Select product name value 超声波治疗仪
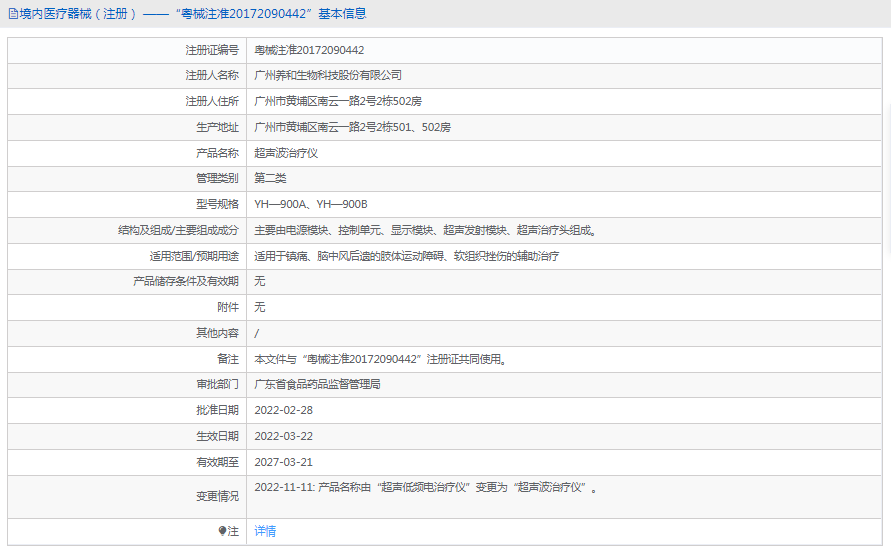 pyautogui.click(x=286, y=153)
